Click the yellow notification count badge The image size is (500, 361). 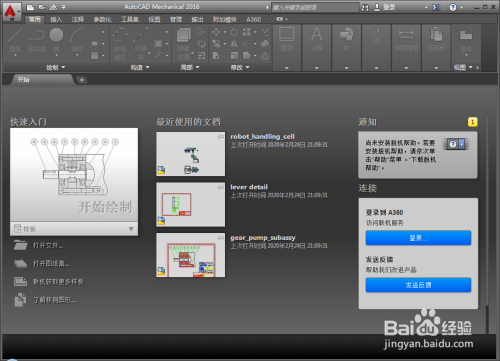[472, 122]
